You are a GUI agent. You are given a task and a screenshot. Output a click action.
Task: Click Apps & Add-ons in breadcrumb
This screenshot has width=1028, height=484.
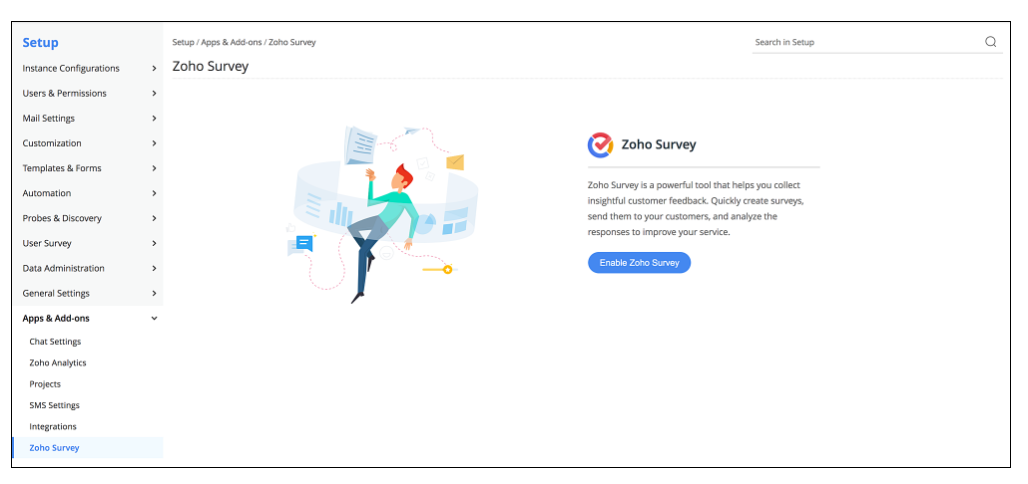231,42
